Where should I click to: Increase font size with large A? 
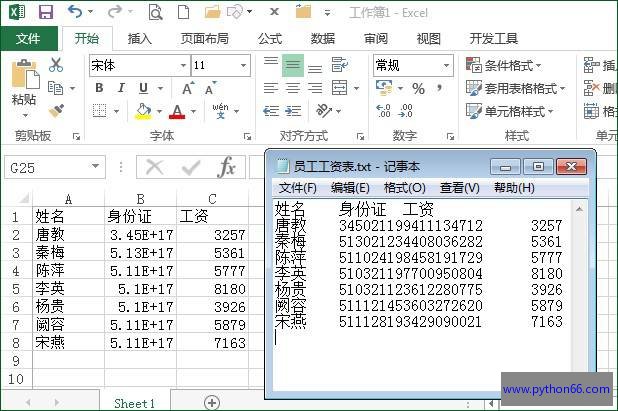coord(188,88)
